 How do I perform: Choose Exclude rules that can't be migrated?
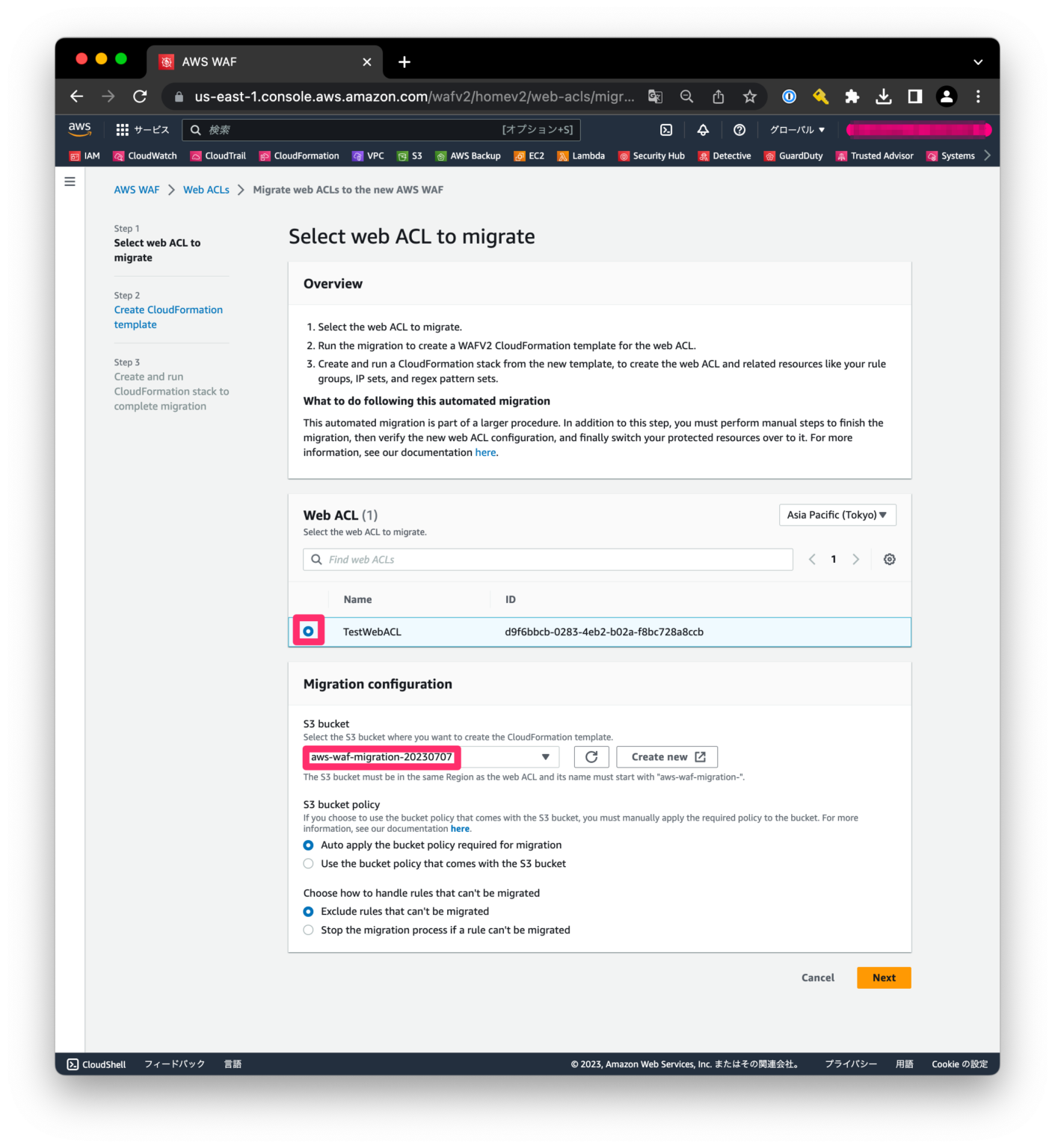[308, 912]
